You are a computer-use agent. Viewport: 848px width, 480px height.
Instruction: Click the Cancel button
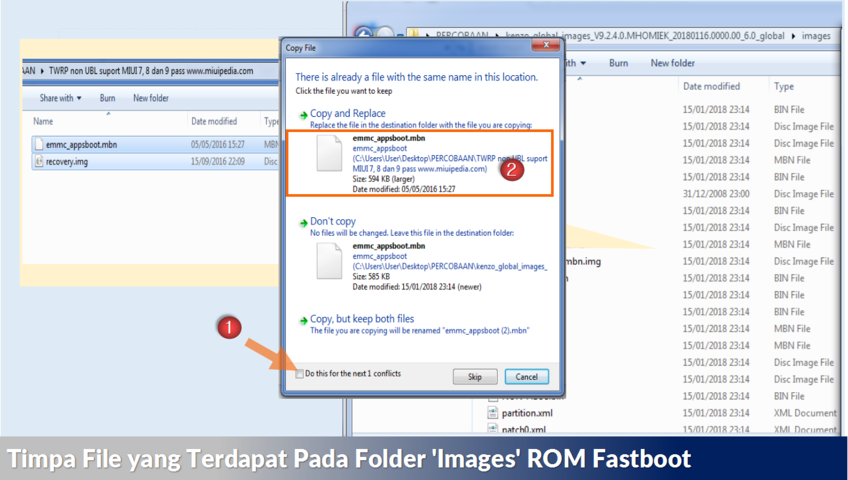[526, 377]
